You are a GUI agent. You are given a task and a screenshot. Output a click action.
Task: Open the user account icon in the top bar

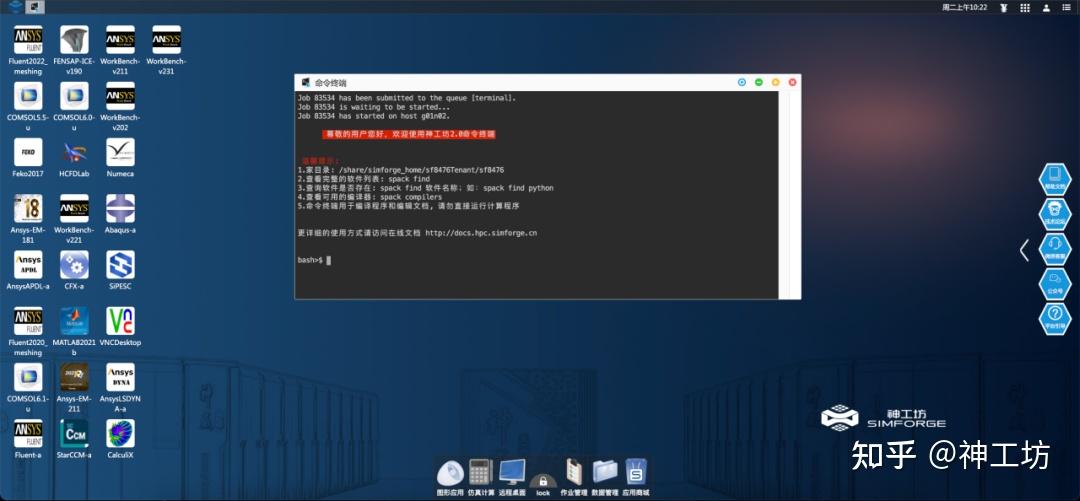coord(1046,8)
